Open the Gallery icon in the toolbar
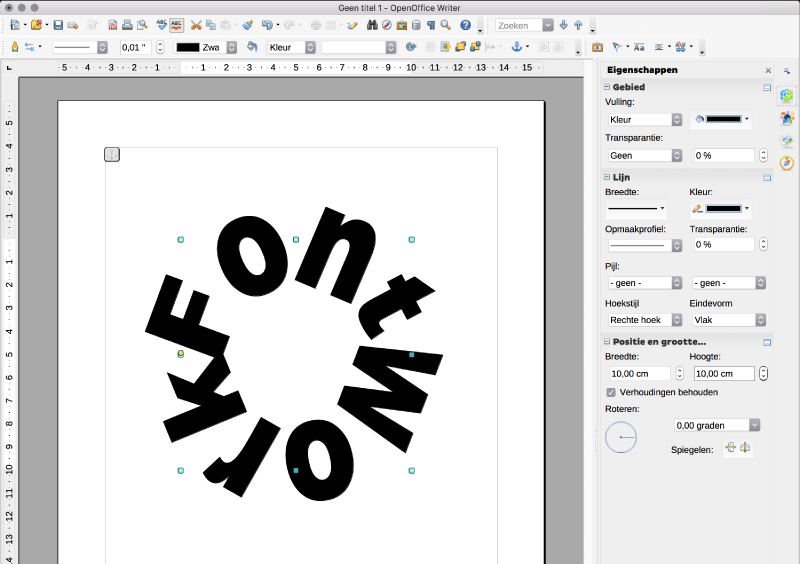The width and height of the screenshot is (800, 564). click(402, 25)
